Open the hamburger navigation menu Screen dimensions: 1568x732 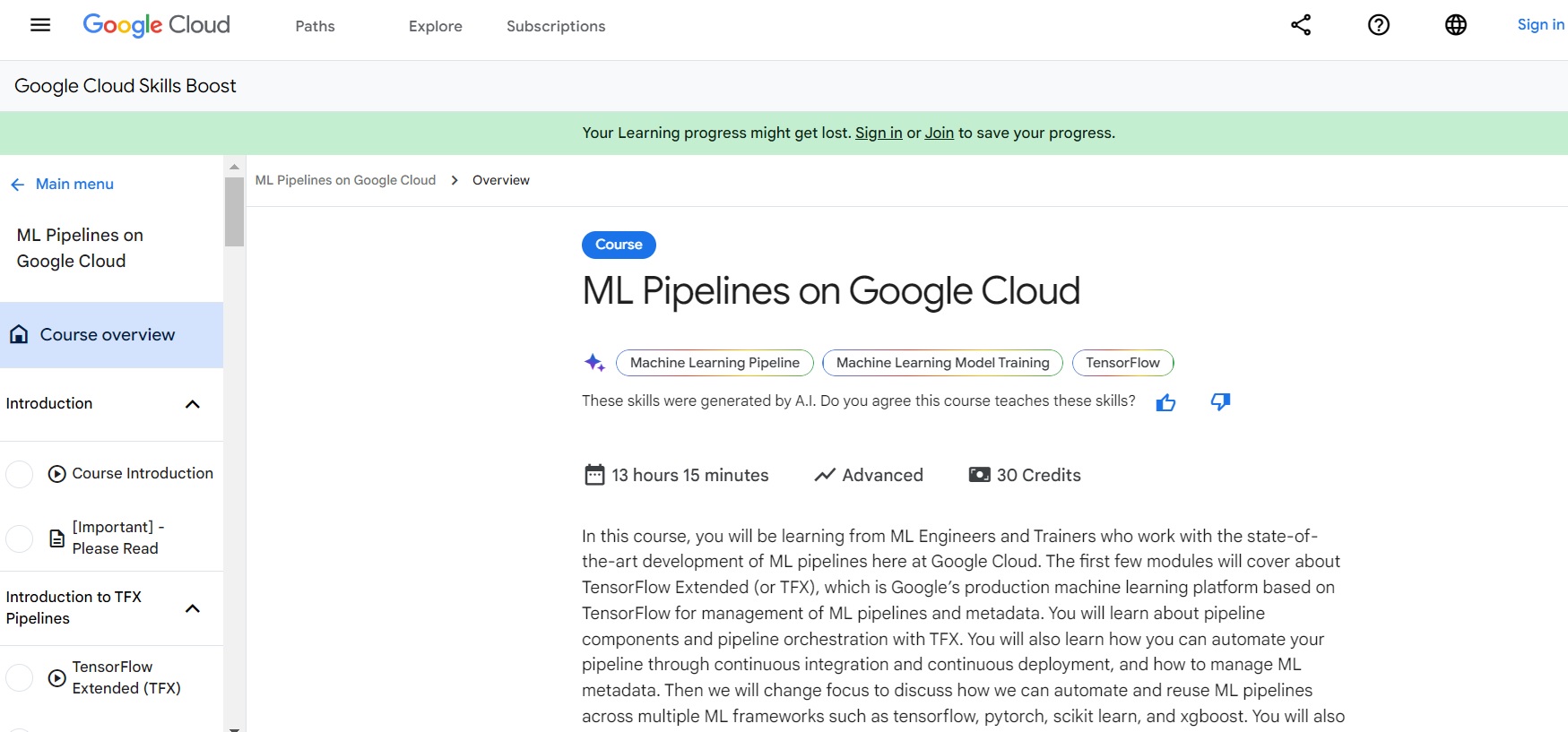[x=39, y=25]
